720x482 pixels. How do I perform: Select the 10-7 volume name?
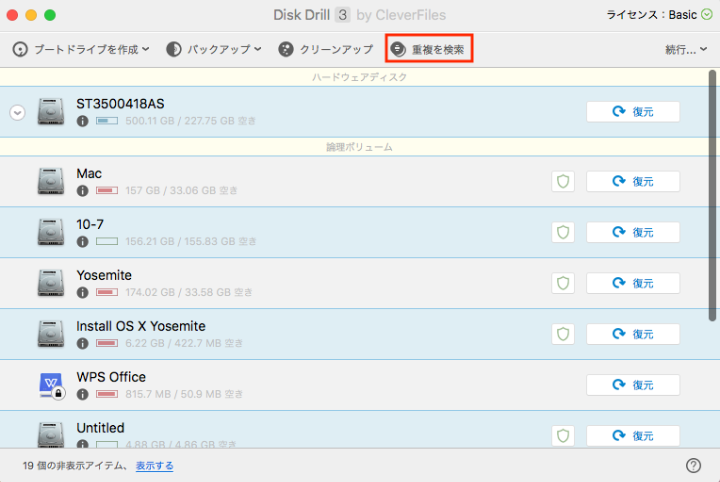tap(90, 224)
